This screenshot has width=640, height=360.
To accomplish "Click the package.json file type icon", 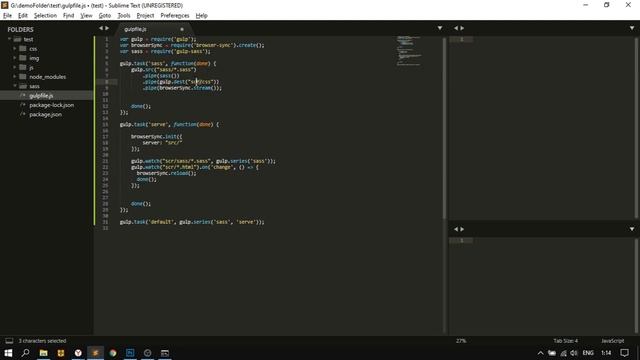I will pyautogui.click(x=22, y=114).
